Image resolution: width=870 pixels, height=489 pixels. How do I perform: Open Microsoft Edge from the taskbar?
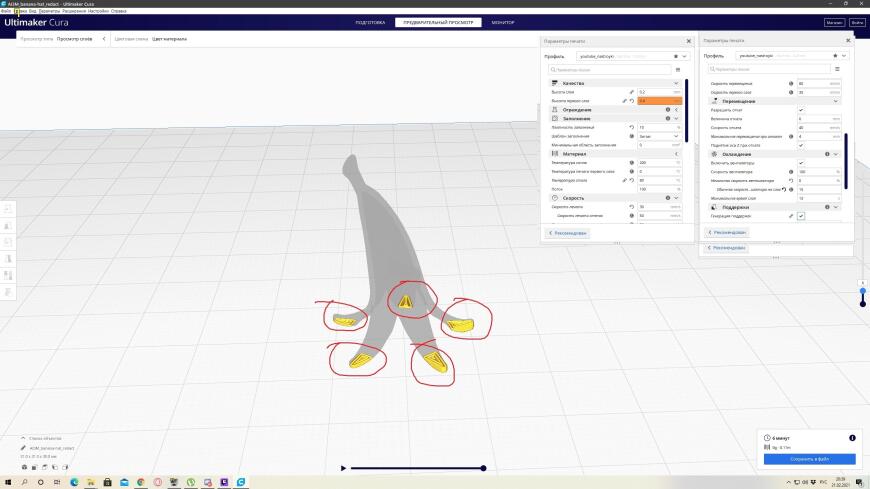point(74,482)
